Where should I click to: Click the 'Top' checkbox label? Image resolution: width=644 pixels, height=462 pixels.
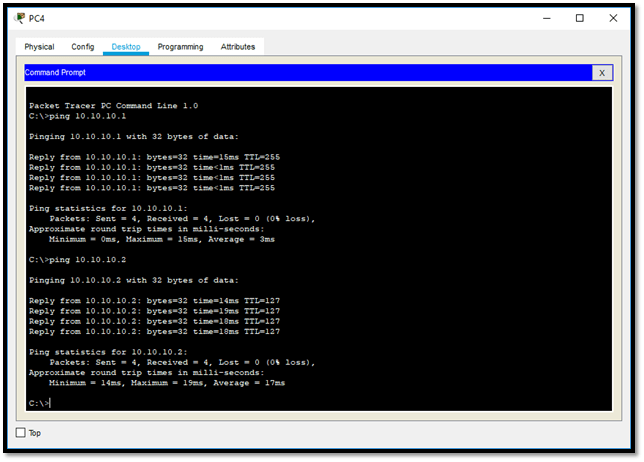pyautogui.click(x=36, y=433)
